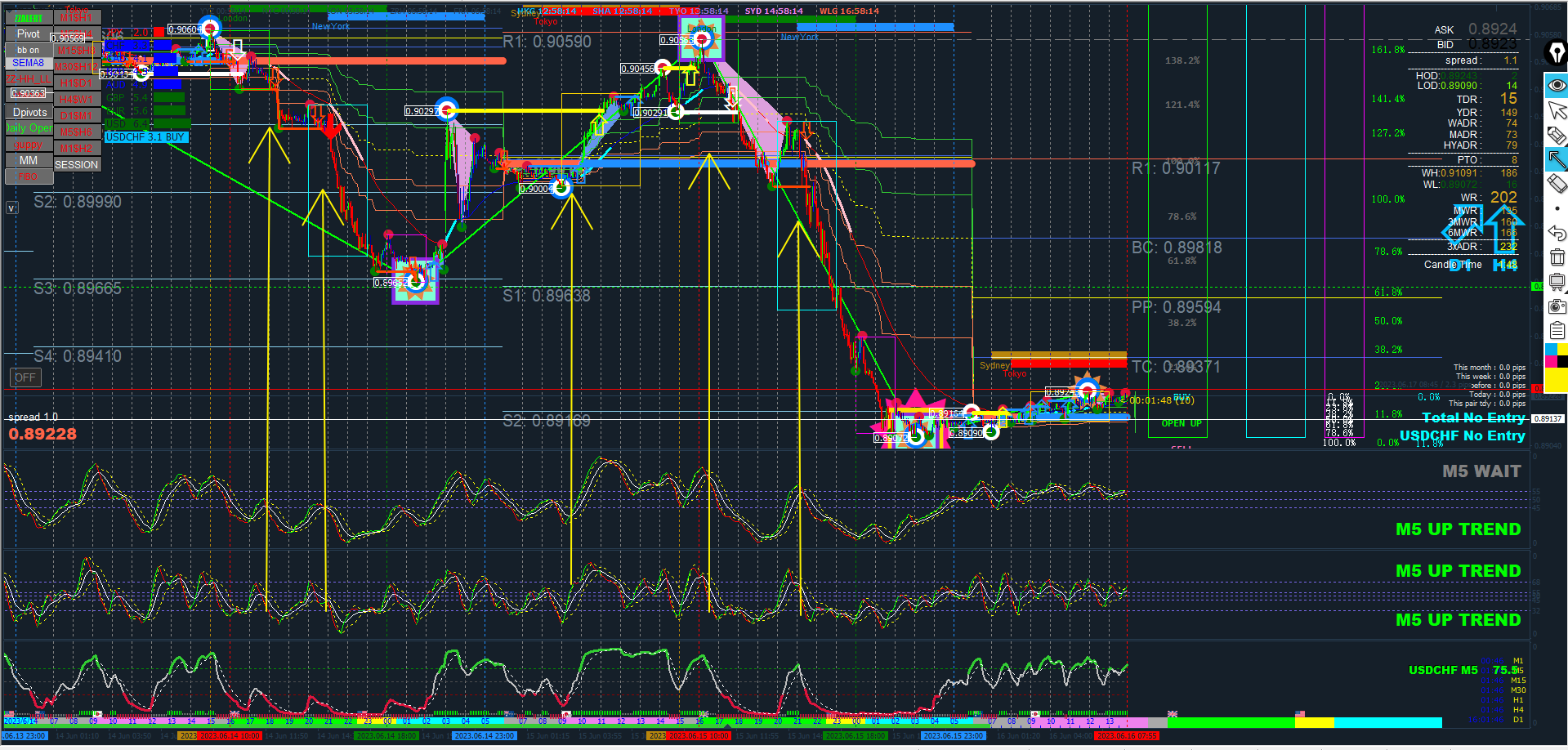Click the R1: 0.90590 pivot label
The image size is (1568, 750).
coord(547,42)
